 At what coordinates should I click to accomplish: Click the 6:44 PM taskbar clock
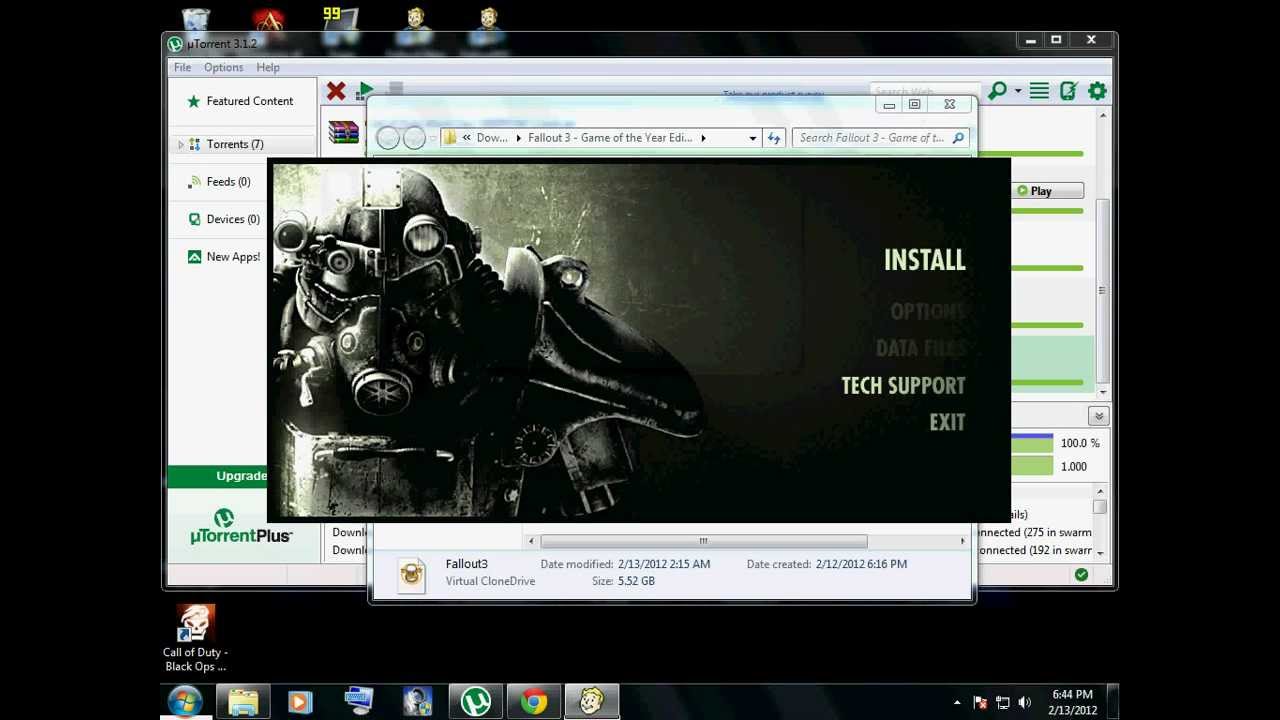point(1072,702)
